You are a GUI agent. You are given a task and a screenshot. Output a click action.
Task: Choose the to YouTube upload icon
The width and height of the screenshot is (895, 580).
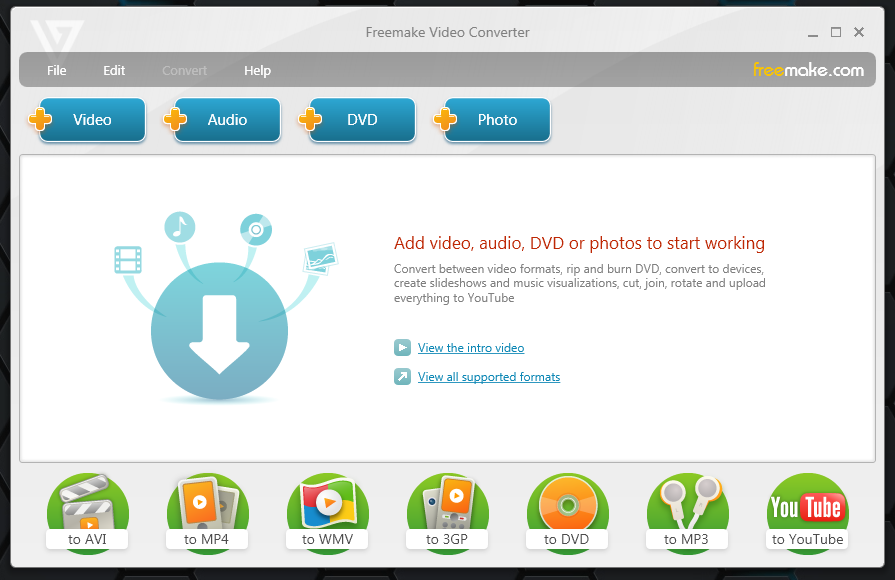click(x=807, y=513)
